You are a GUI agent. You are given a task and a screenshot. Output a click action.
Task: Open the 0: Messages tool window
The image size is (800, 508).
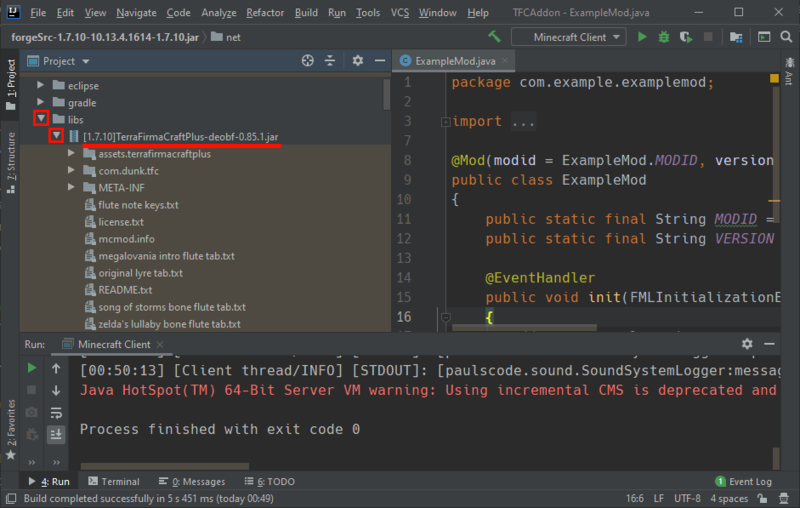tap(192, 481)
